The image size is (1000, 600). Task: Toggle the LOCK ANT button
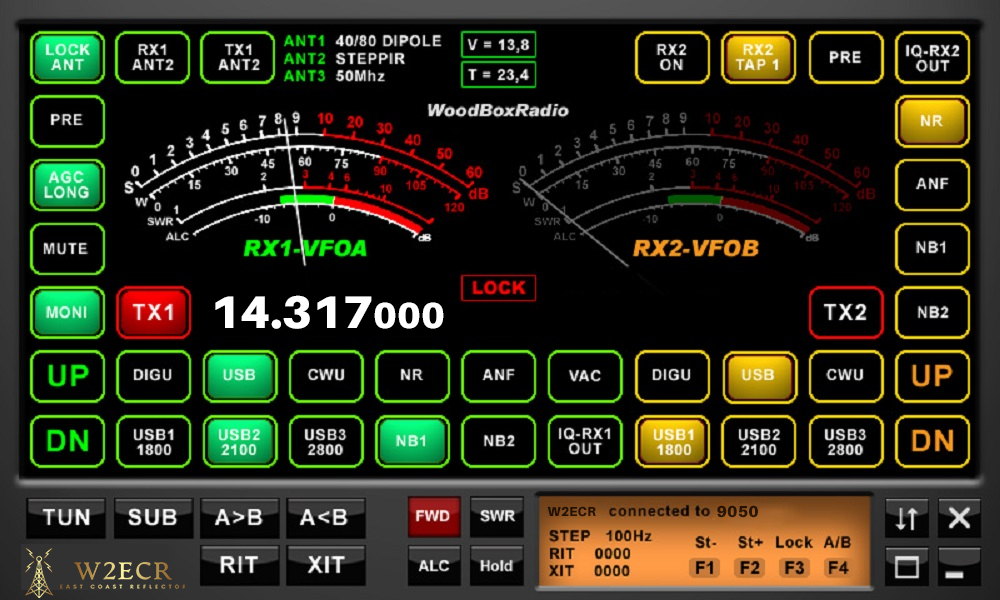(67, 57)
